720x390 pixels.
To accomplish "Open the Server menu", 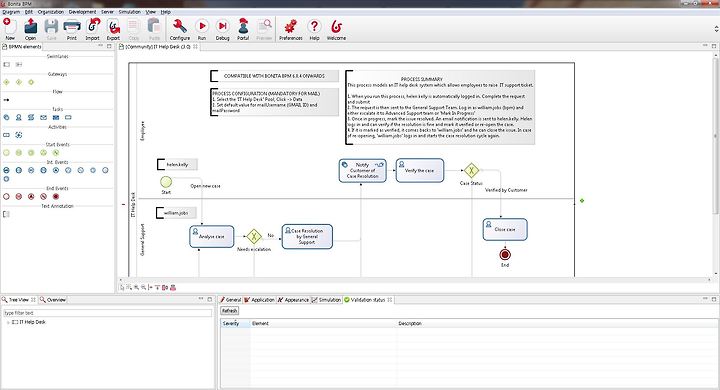I will pos(107,12).
